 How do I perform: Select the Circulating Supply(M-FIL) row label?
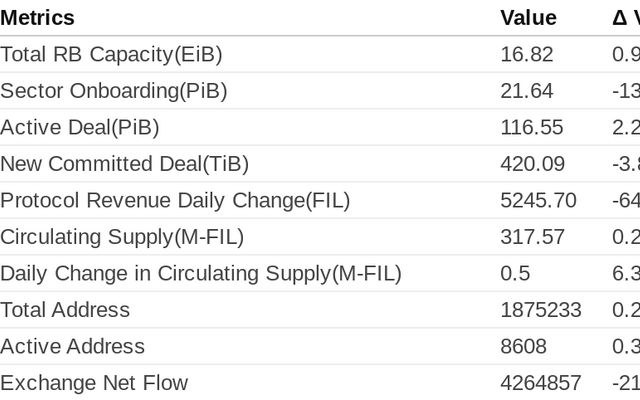(x=122, y=237)
